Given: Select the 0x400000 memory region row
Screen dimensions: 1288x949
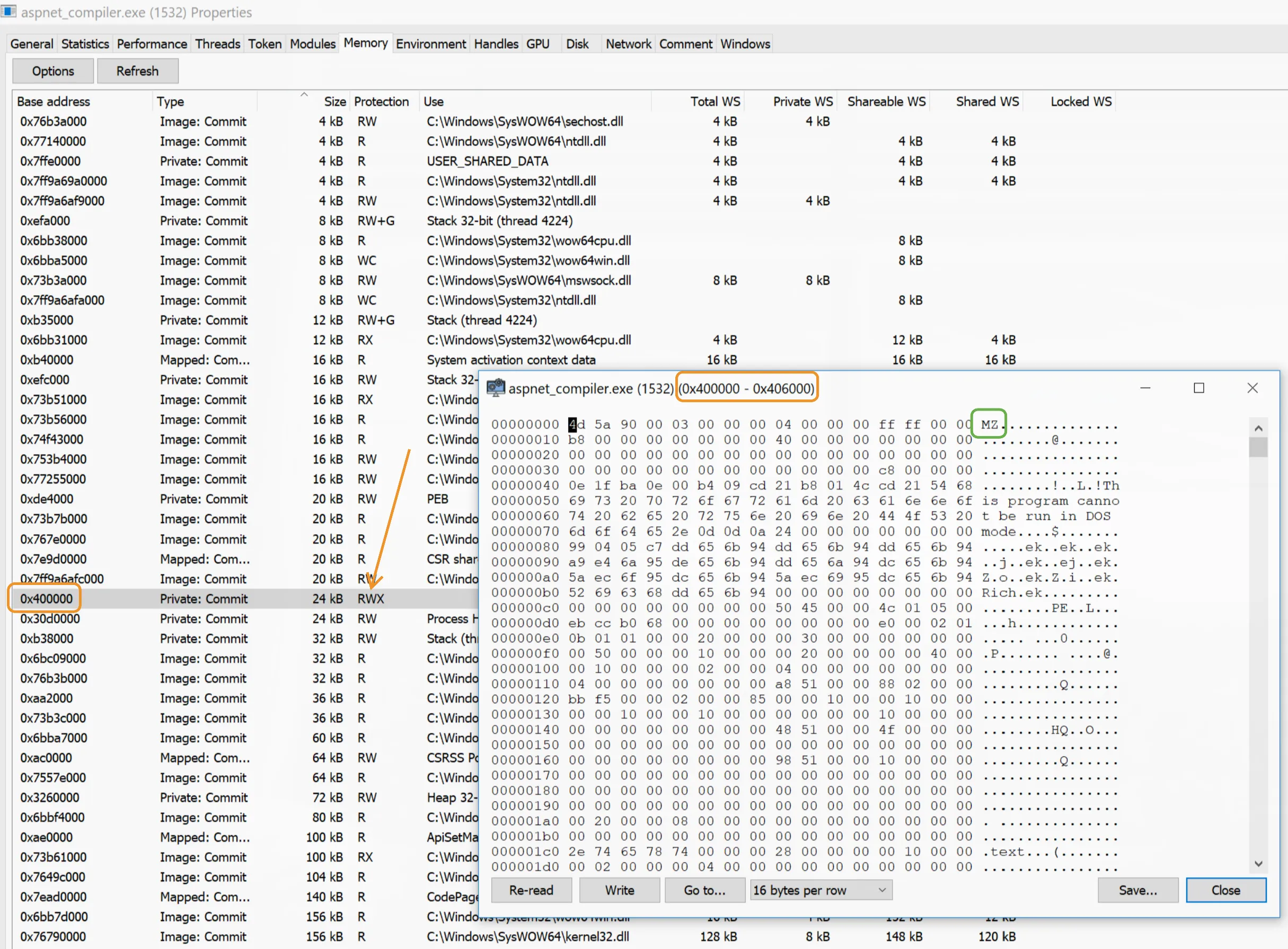Looking at the screenshot, I should click(246, 599).
